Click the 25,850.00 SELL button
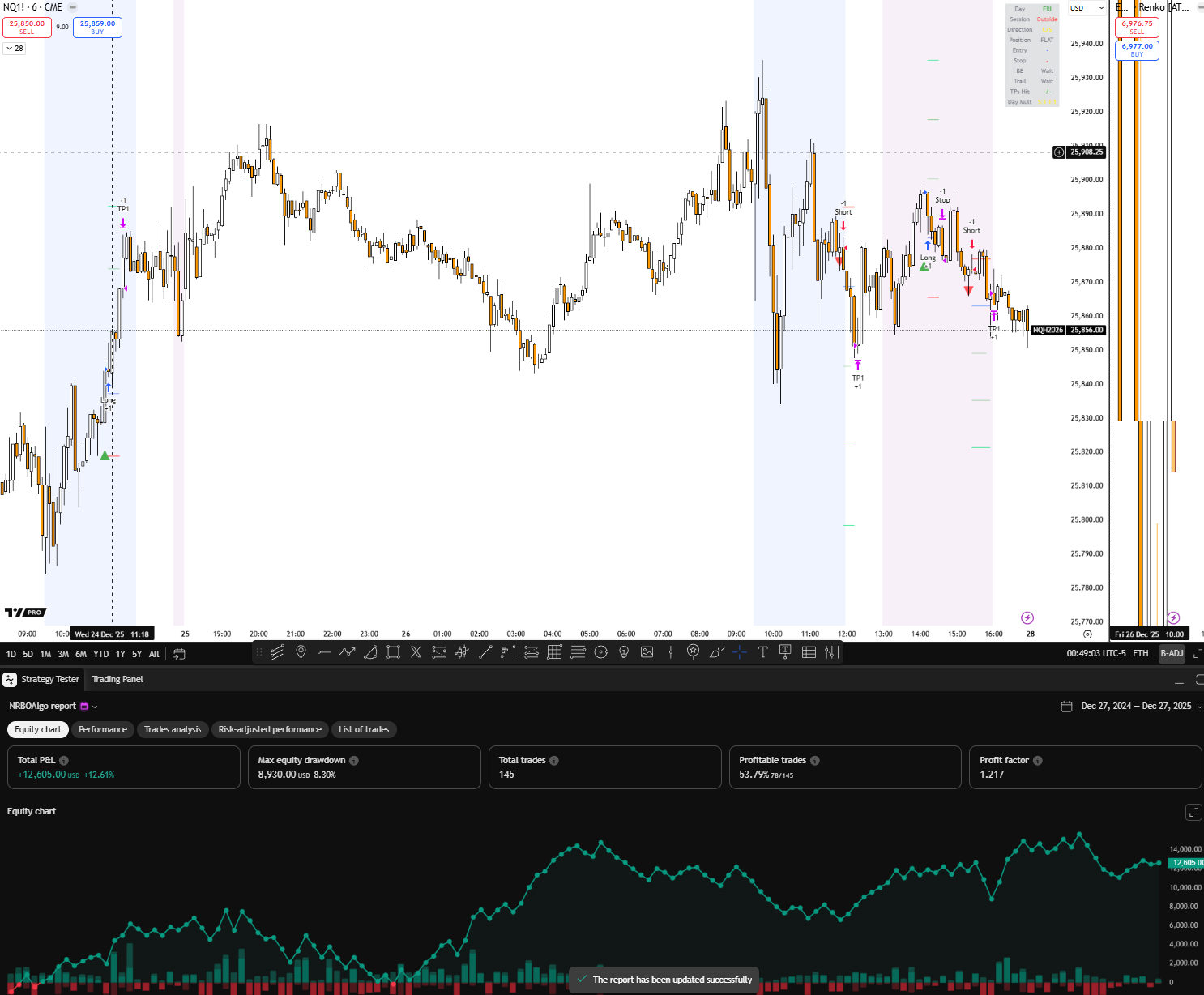Viewport: 1204px width, 995px height. (27, 27)
